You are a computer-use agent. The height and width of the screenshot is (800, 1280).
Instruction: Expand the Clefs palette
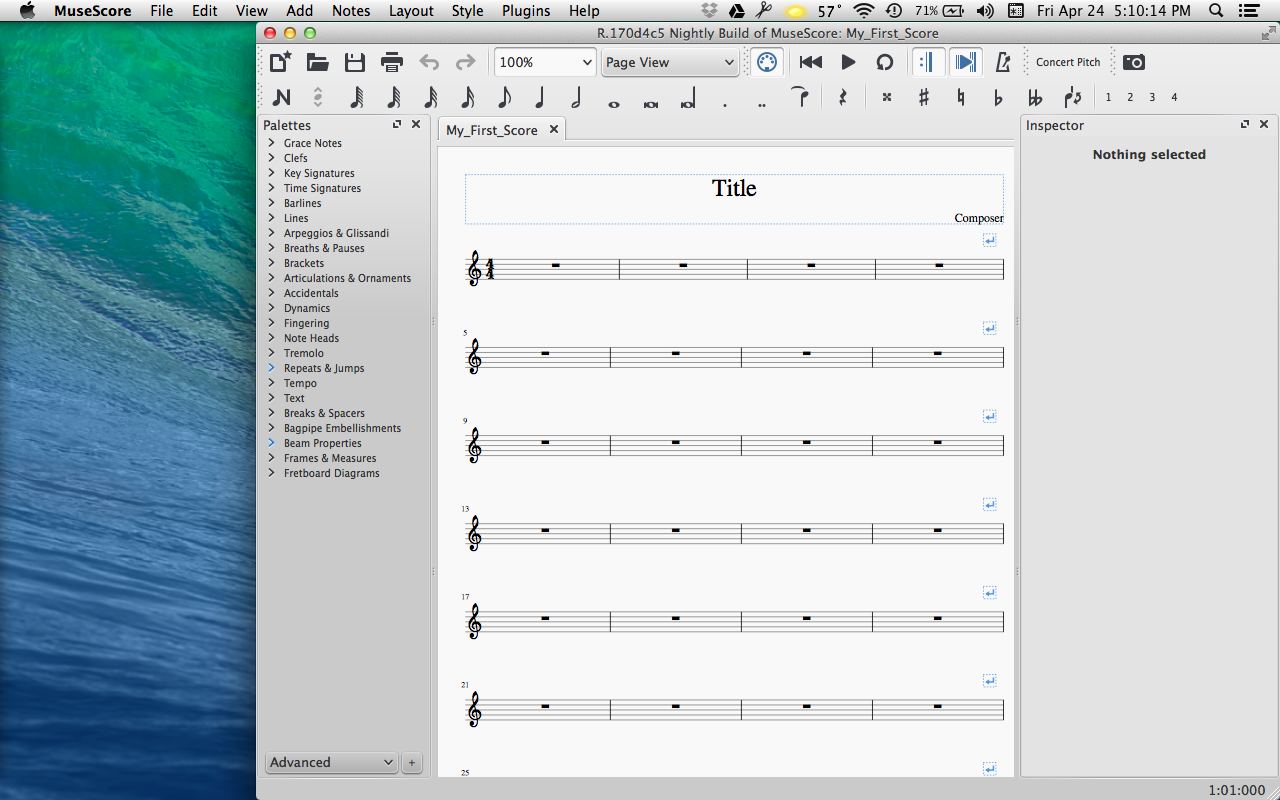pos(271,158)
